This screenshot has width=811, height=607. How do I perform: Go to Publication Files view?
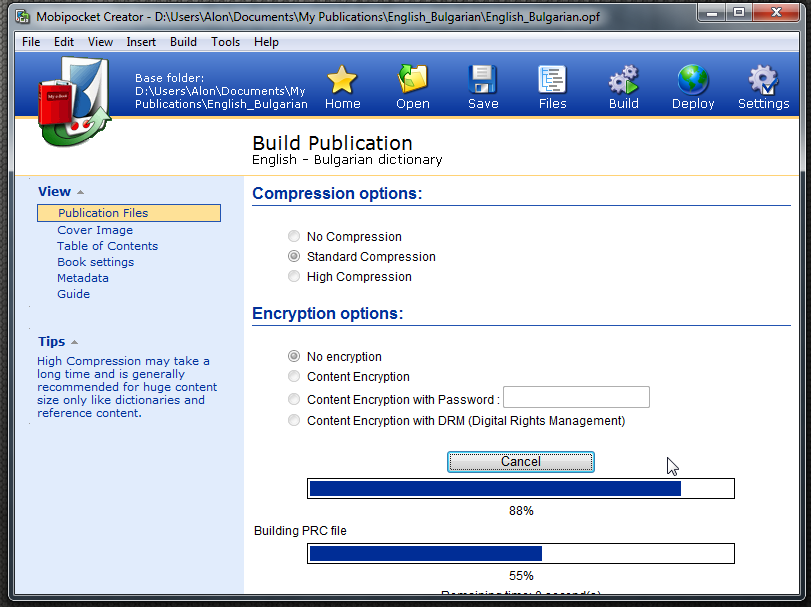click(129, 213)
